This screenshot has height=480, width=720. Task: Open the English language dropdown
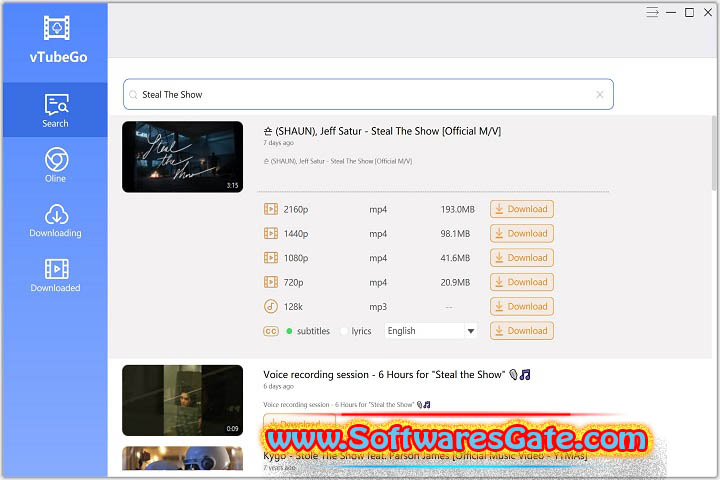(431, 331)
